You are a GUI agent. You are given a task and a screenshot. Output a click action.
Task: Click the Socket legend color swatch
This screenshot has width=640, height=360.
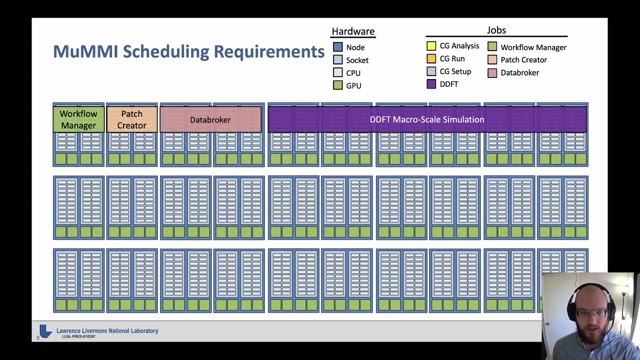[x=338, y=60]
